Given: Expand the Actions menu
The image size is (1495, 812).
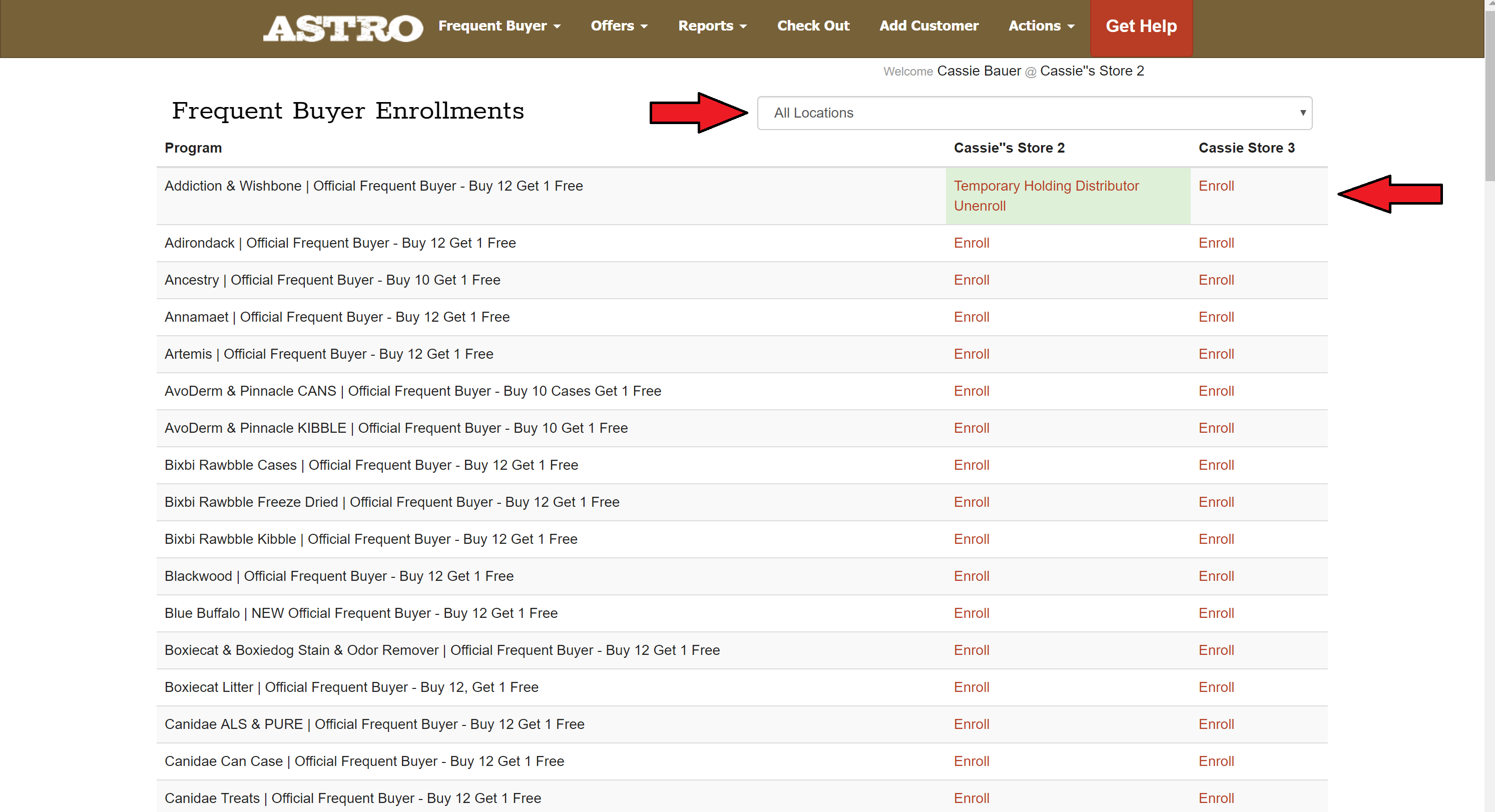Looking at the screenshot, I should (1041, 26).
